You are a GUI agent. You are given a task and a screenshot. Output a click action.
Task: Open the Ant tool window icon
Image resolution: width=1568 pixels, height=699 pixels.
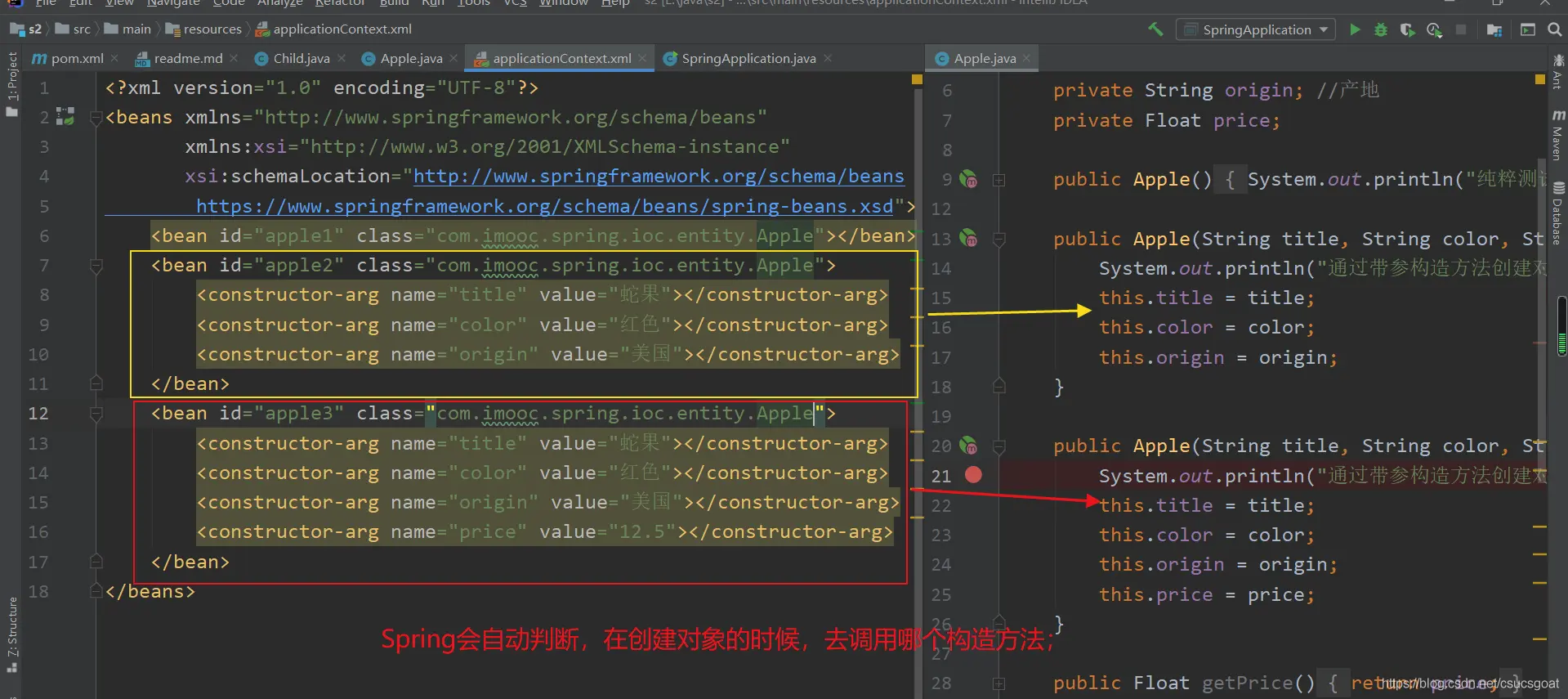tap(1558, 70)
